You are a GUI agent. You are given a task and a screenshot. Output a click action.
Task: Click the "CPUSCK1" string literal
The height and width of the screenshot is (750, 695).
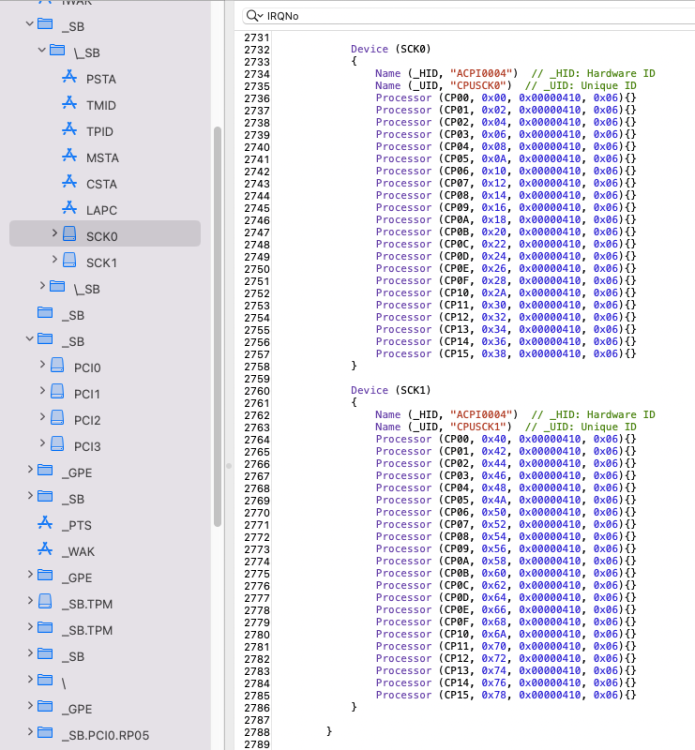point(477,427)
